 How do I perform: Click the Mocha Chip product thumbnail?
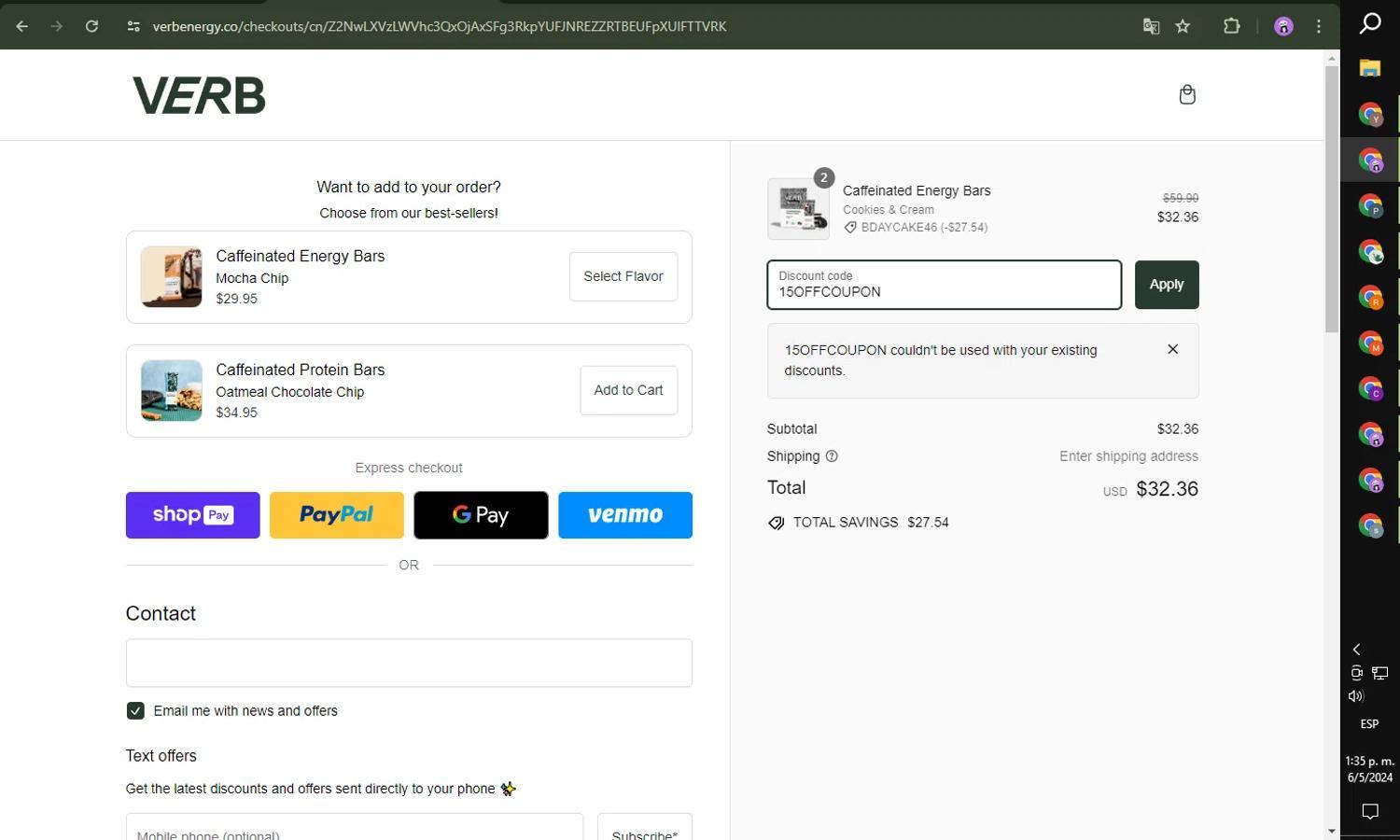click(x=171, y=276)
